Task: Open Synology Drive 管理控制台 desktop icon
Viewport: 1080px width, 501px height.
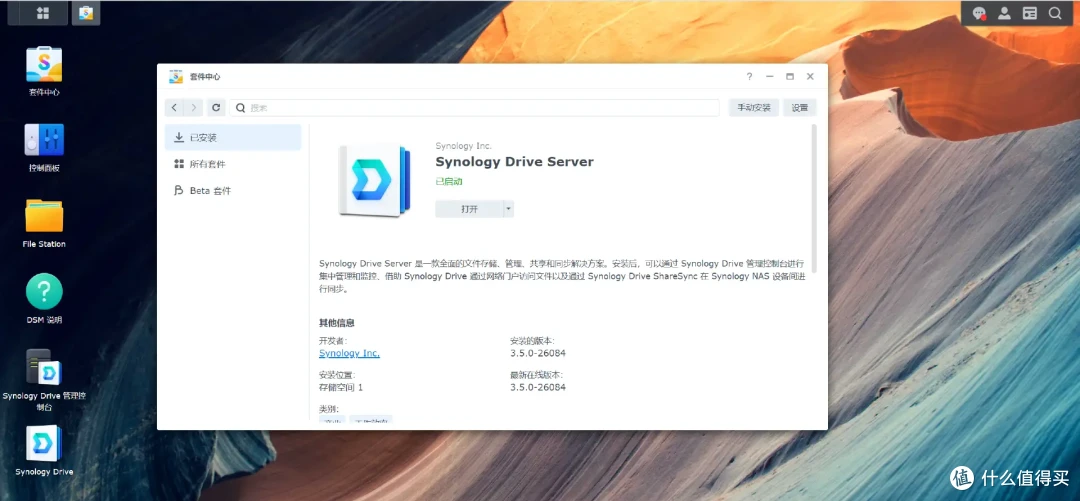Action: click(x=44, y=380)
